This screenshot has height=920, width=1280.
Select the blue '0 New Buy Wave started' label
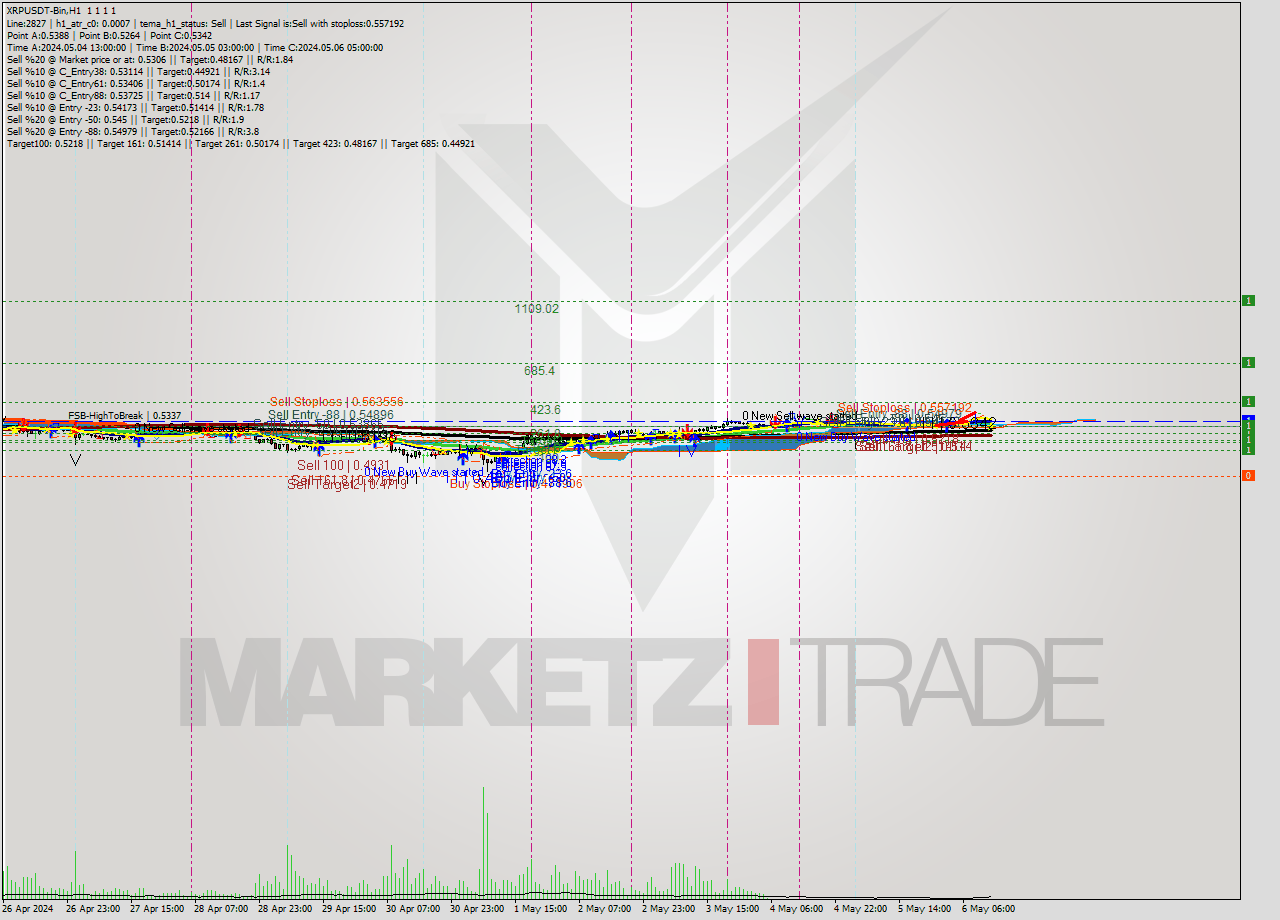pyautogui.click(x=423, y=472)
